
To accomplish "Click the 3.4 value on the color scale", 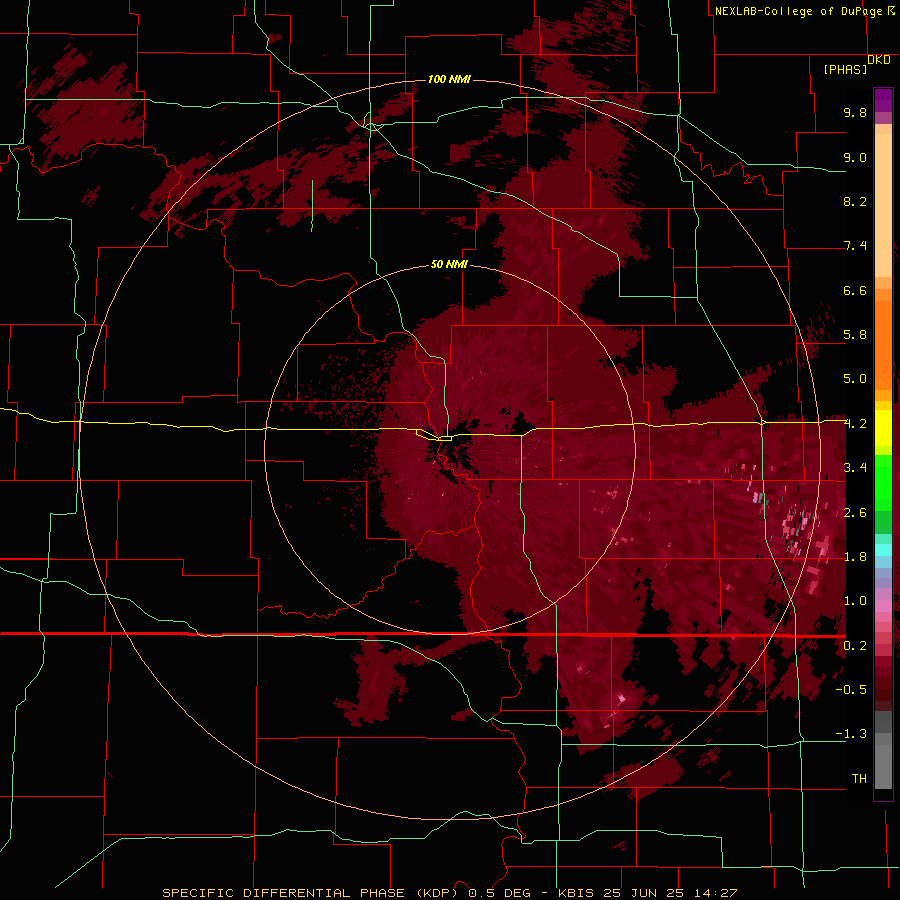I will tap(855, 468).
